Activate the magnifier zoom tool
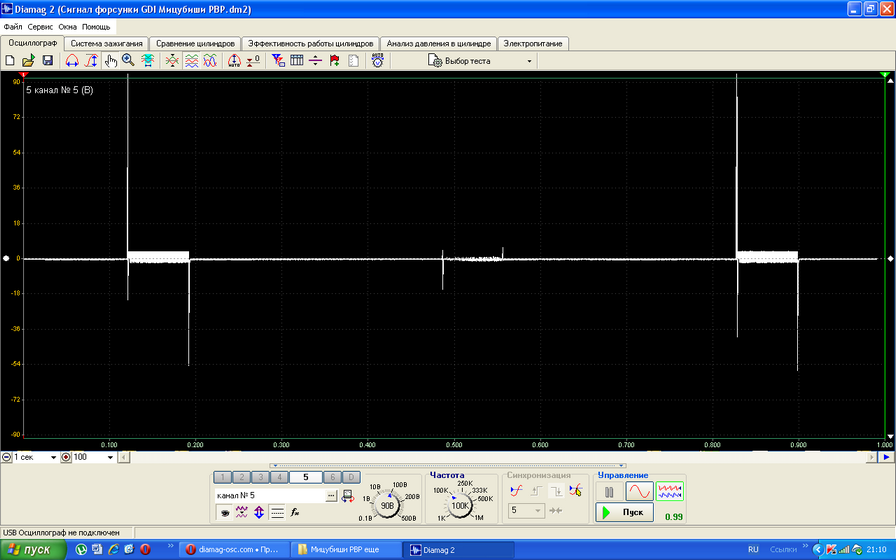This screenshot has height=560, width=896. pos(129,61)
